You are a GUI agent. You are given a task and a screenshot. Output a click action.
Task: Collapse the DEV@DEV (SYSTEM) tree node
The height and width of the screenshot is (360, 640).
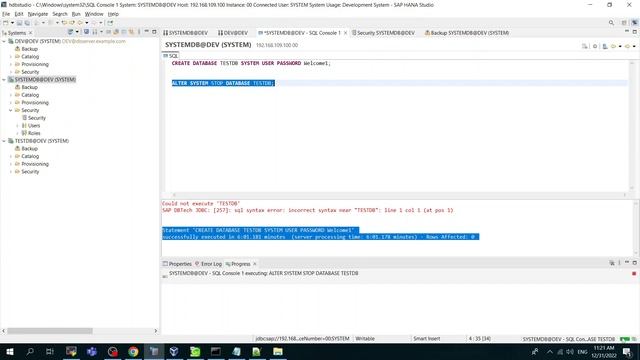click(x=4, y=41)
